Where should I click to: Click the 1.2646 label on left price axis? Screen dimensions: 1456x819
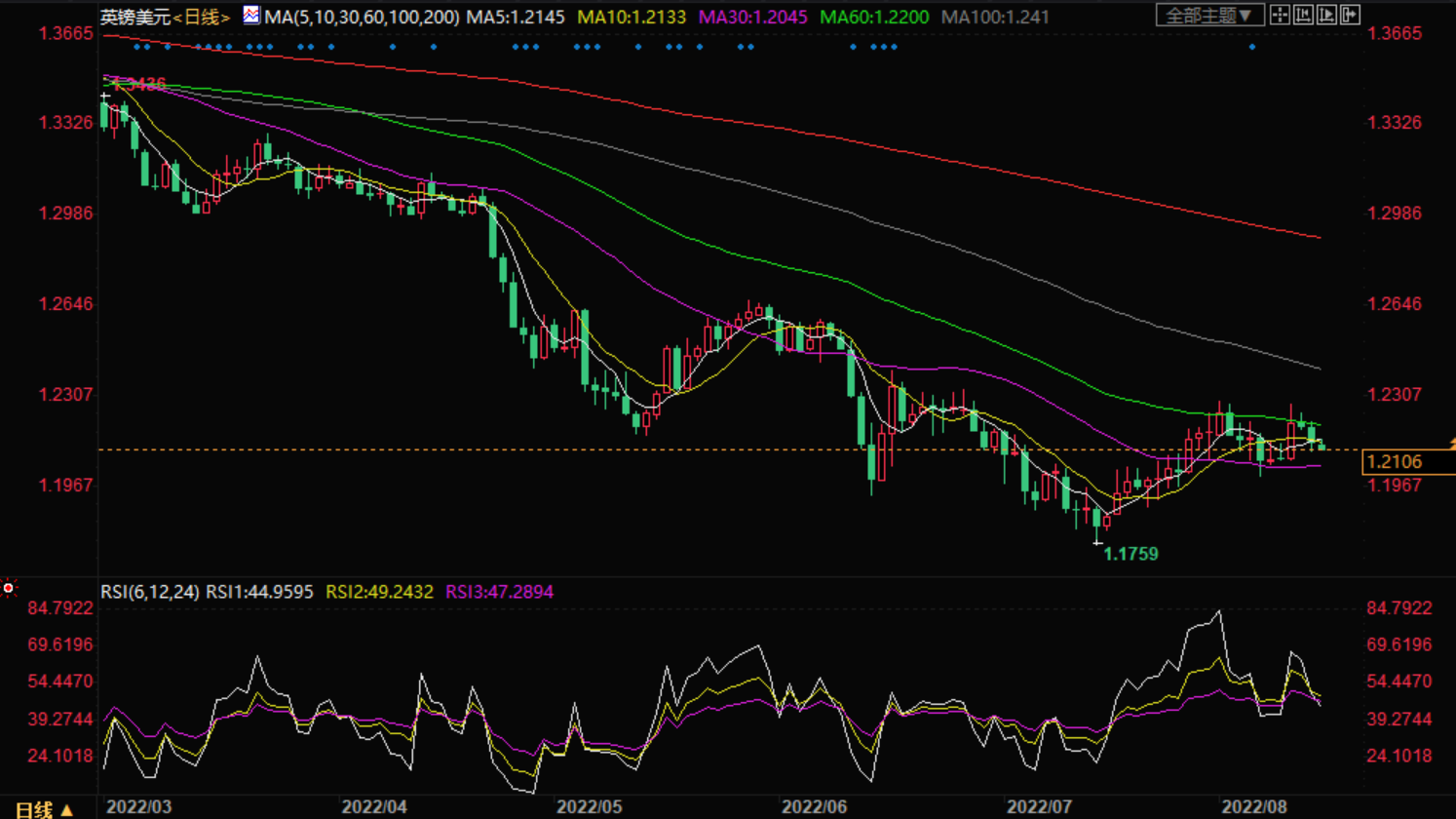[66, 304]
